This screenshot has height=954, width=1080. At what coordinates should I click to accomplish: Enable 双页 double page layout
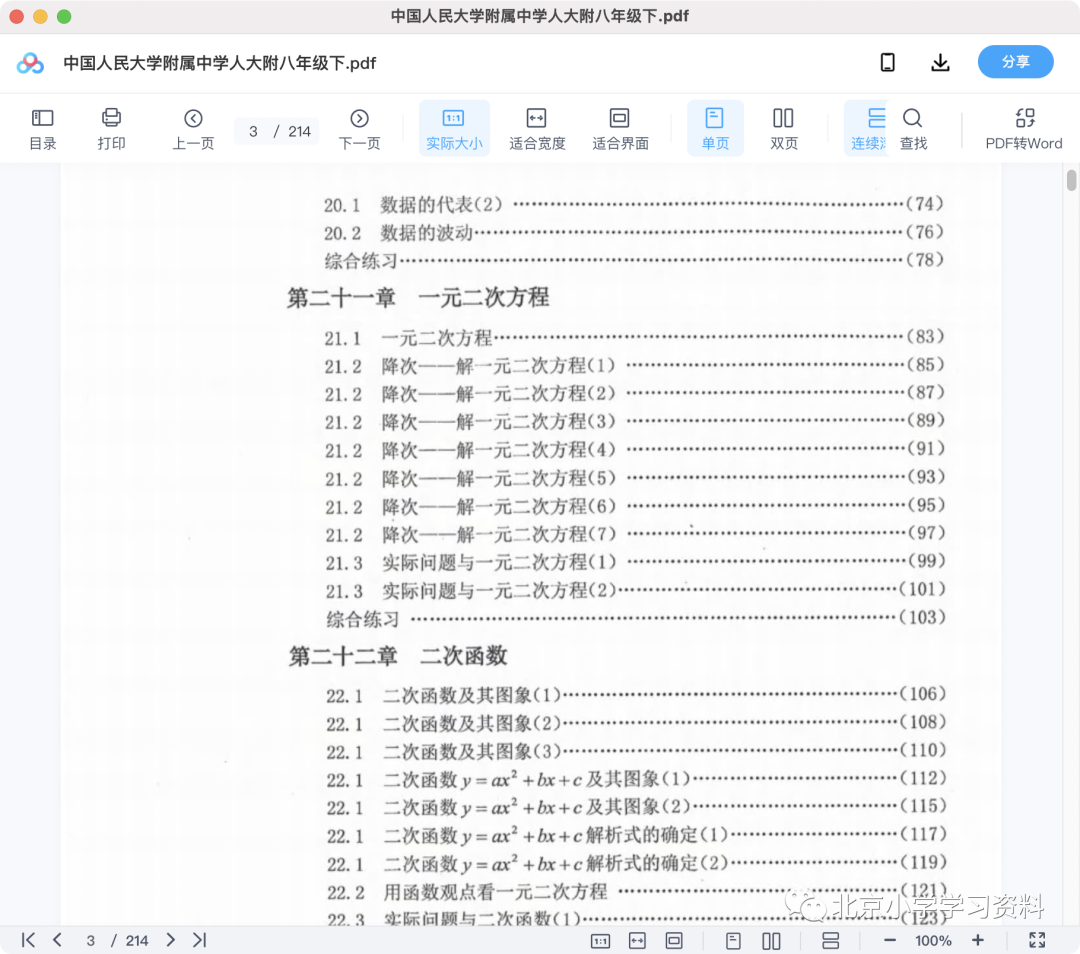784,129
